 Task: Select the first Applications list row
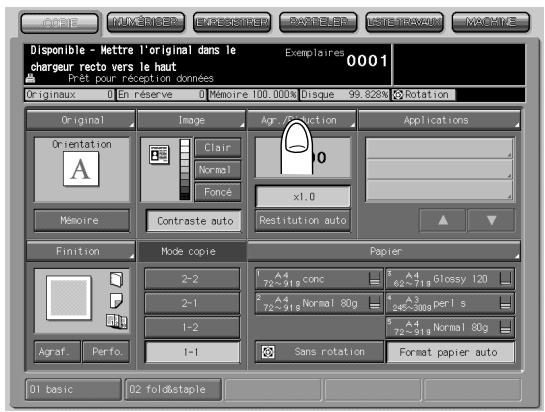tap(439, 149)
